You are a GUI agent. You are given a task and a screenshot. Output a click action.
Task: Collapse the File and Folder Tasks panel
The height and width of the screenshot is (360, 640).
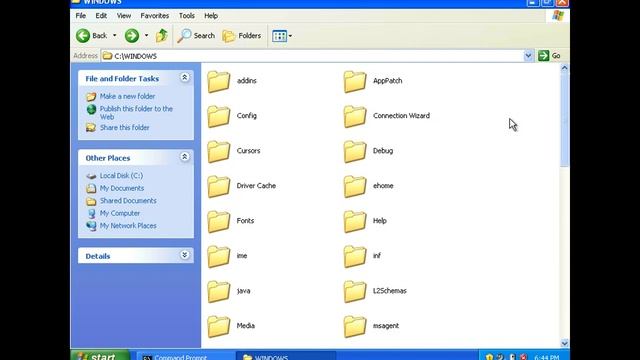click(184, 78)
